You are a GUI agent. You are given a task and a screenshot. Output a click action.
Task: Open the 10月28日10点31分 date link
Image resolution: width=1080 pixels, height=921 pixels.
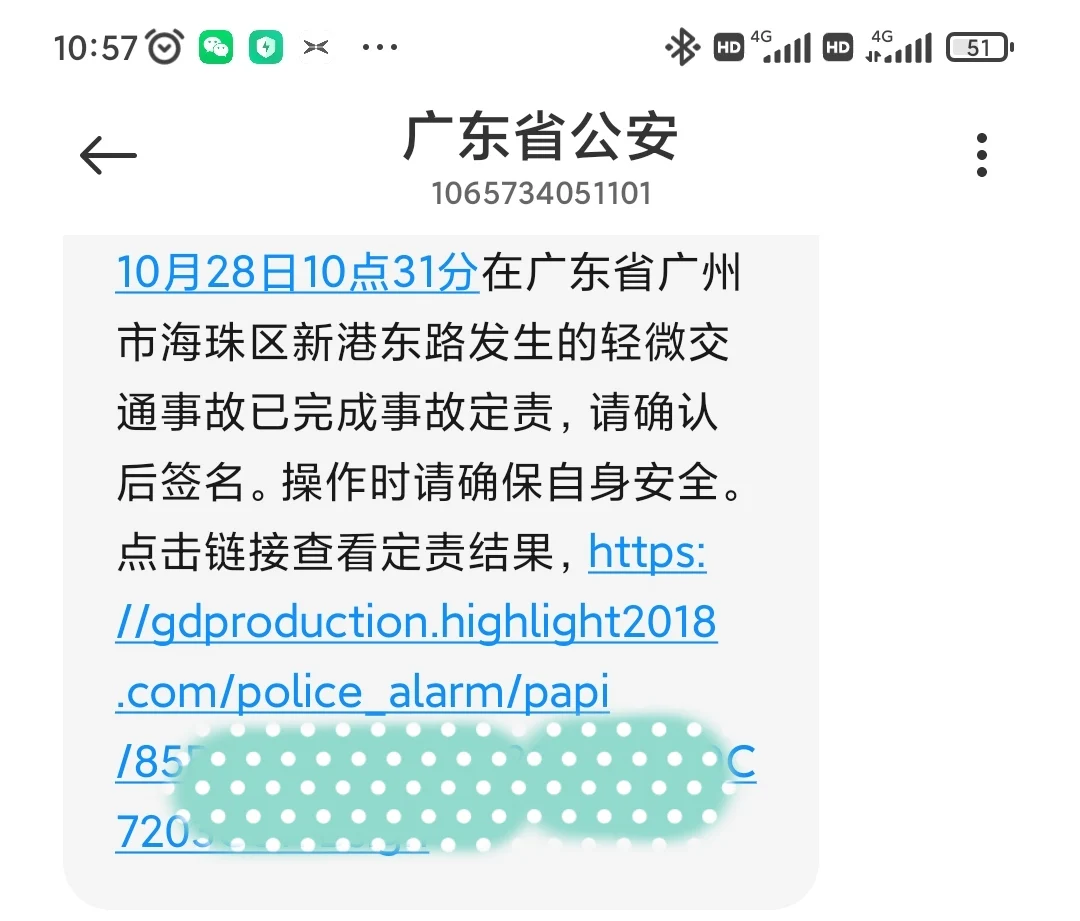tap(297, 273)
